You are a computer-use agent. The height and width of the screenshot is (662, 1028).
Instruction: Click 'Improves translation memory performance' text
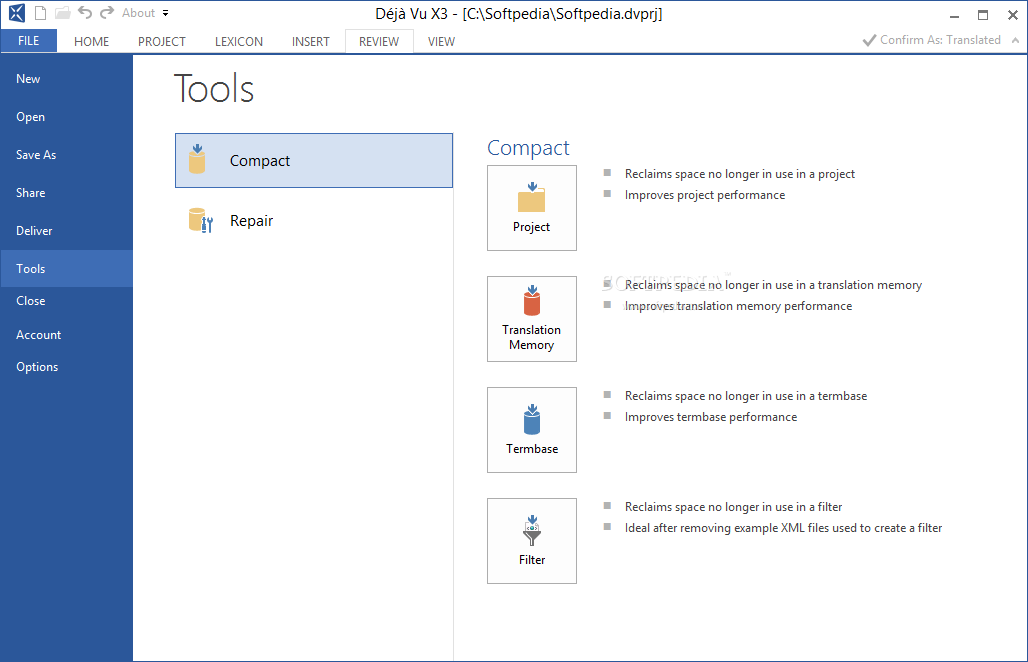[x=738, y=306]
